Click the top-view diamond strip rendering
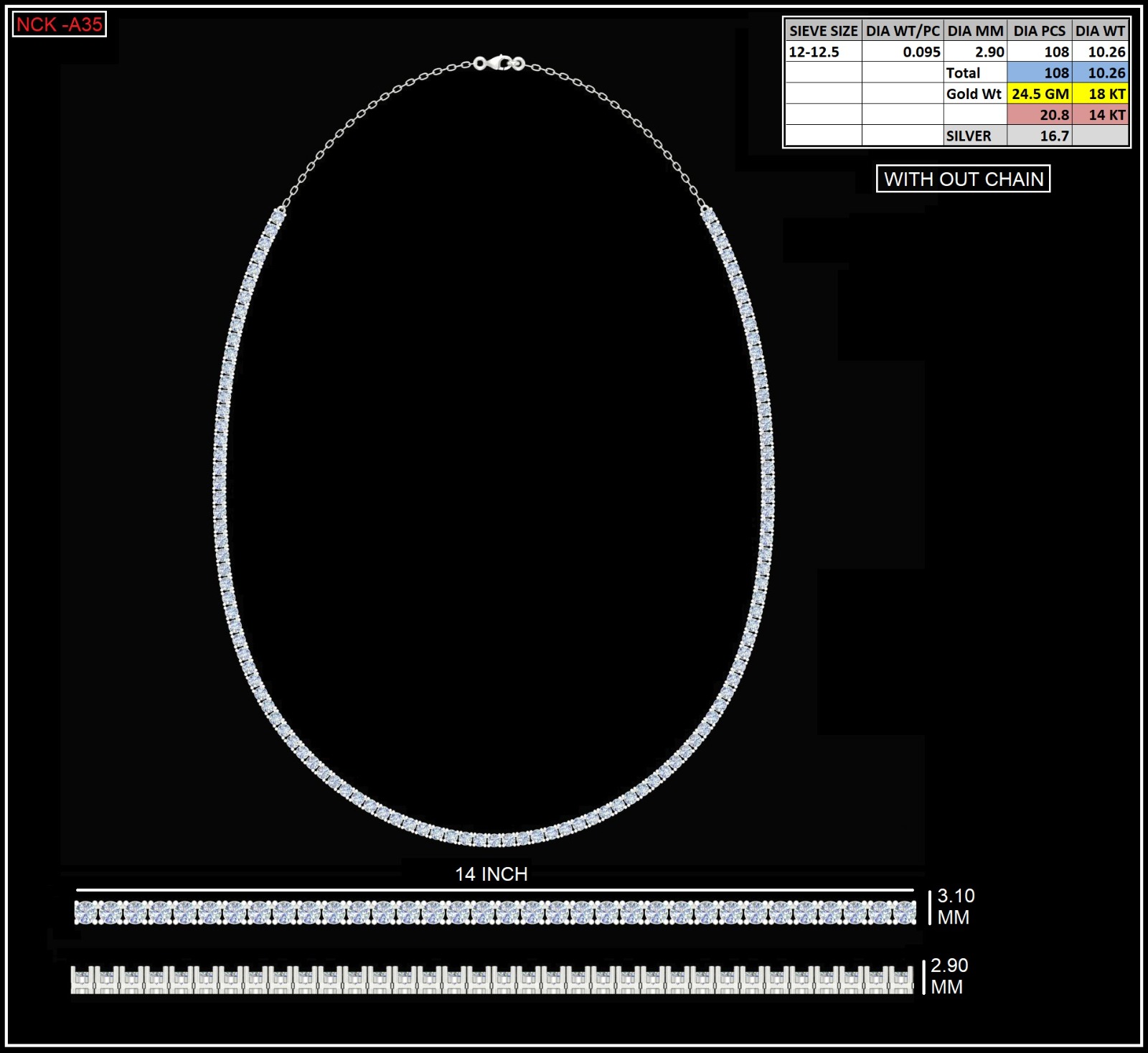This screenshot has width=1148, height=1053. 495,912
